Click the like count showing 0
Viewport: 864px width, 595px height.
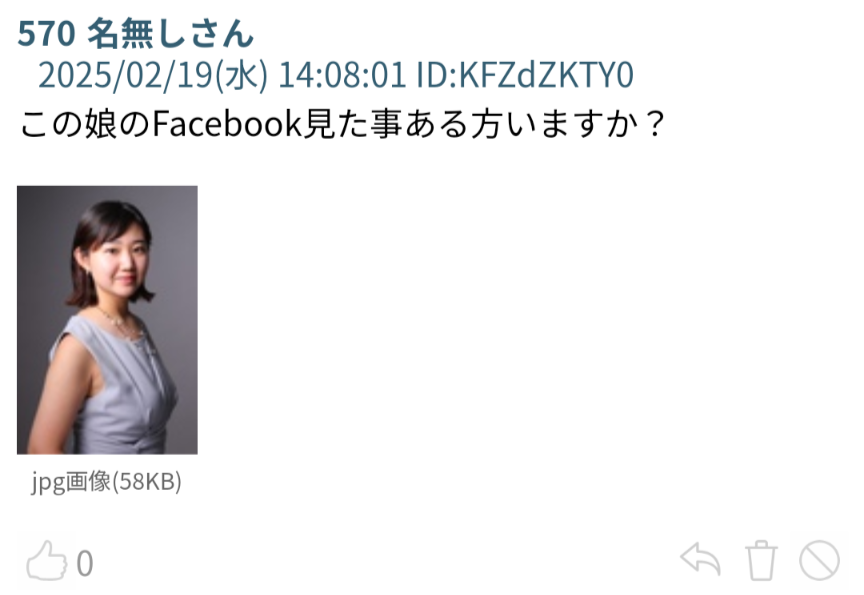pyautogui.click(x=85, y=564)
